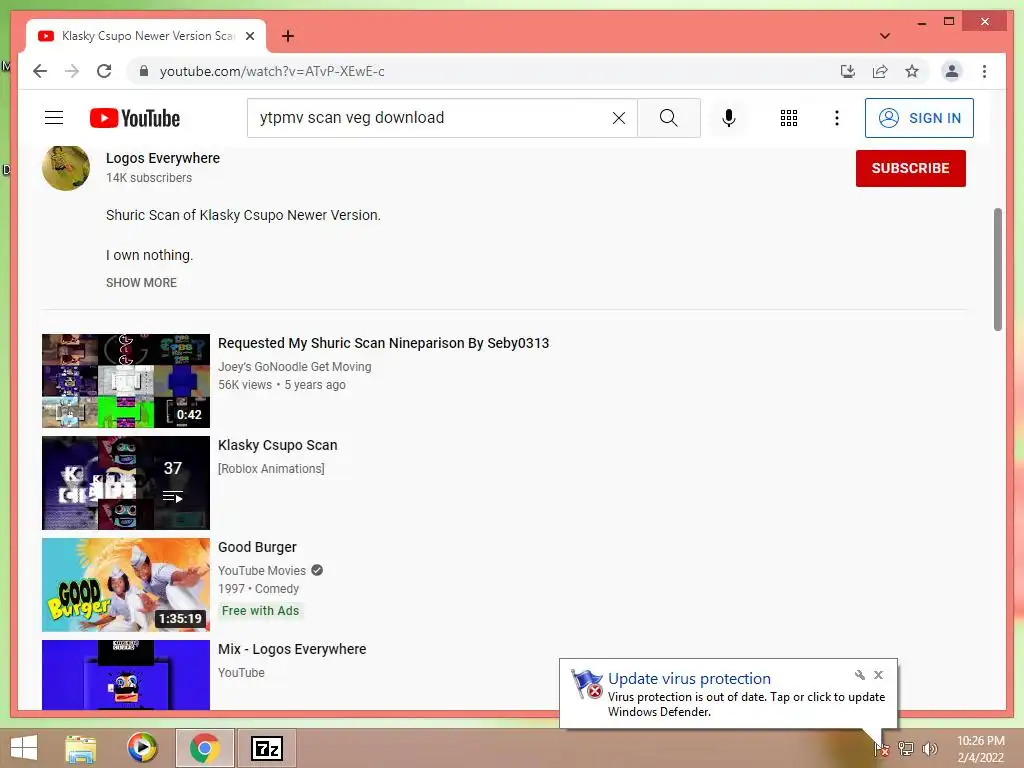Minimize the Chrome window

[921, 22]
